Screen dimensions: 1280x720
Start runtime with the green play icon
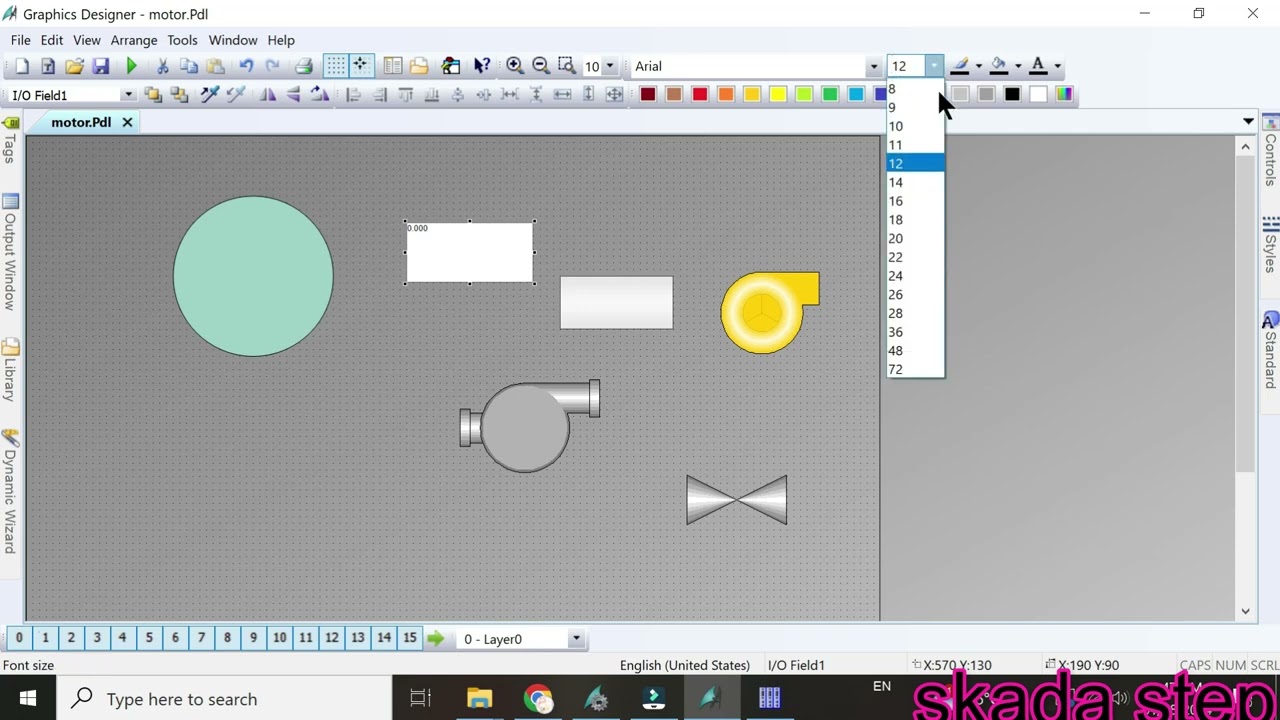coord(131,66)
